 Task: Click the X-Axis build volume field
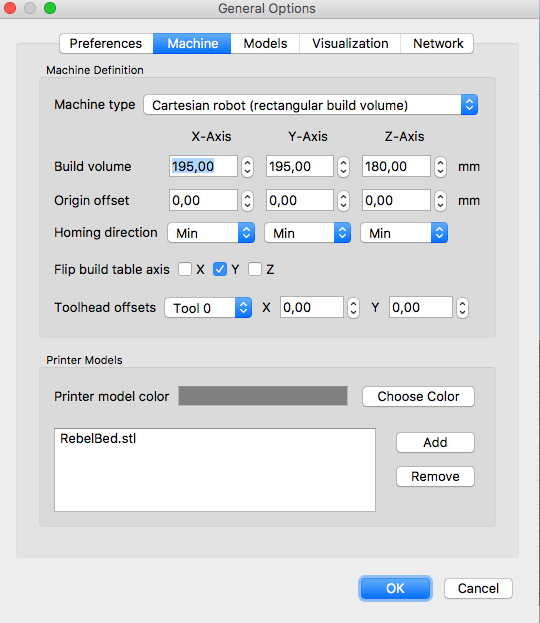pyautogui.click(x=203, y=166)
